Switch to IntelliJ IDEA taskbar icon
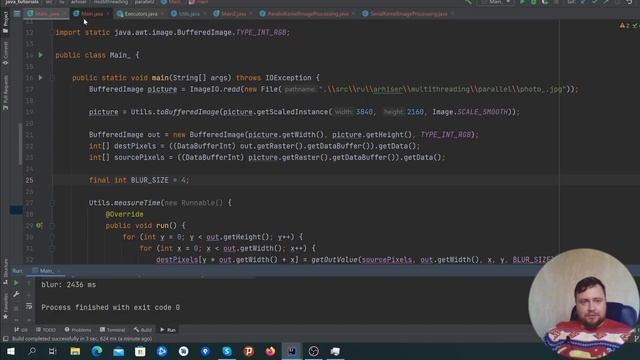Image resolution: width=640 pixels, height=360 pixels. [x=292, y=351]
